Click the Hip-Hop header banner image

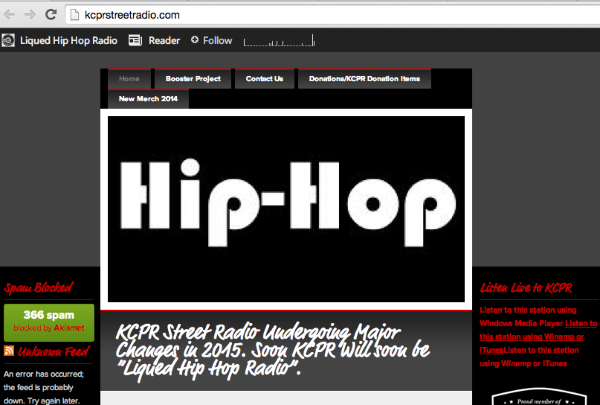click(x=286, y=209)
